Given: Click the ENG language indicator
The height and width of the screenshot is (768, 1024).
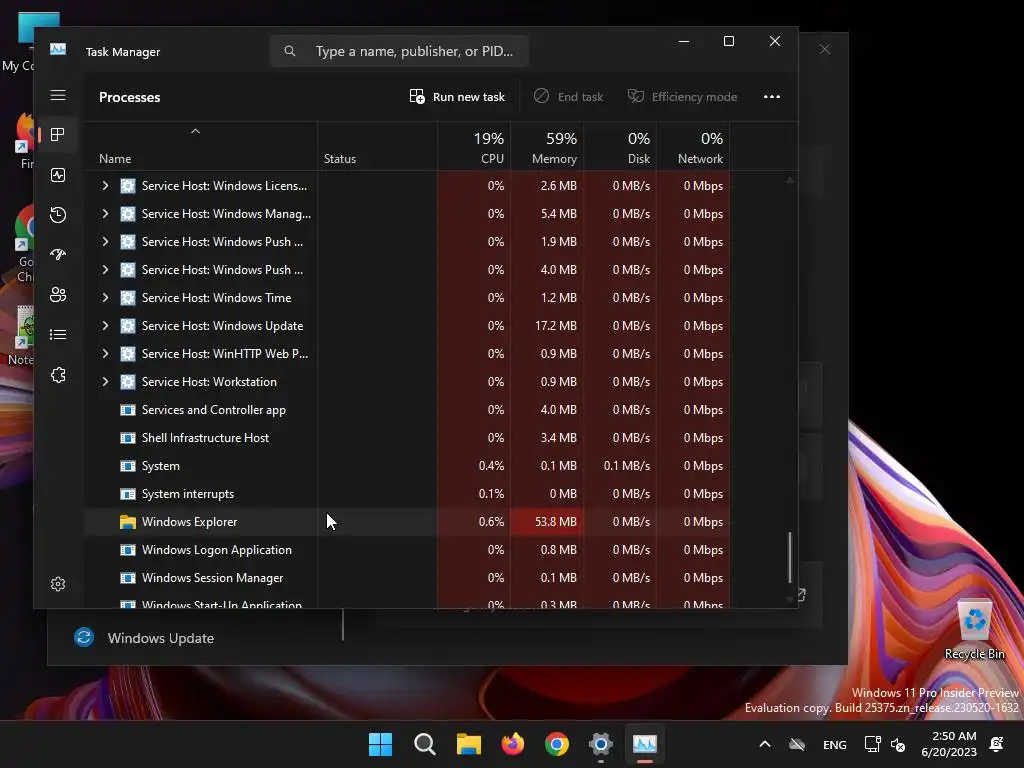Looking at the screenshot, I should (835, 744).
